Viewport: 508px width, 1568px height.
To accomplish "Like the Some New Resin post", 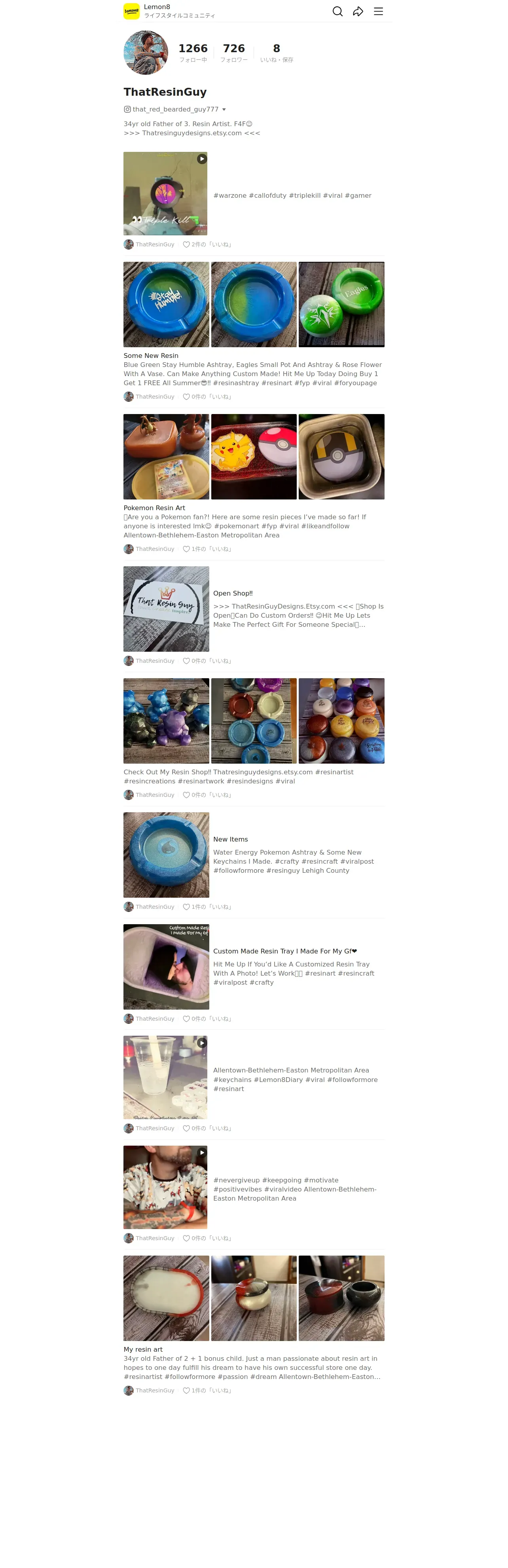I will 186,397.
